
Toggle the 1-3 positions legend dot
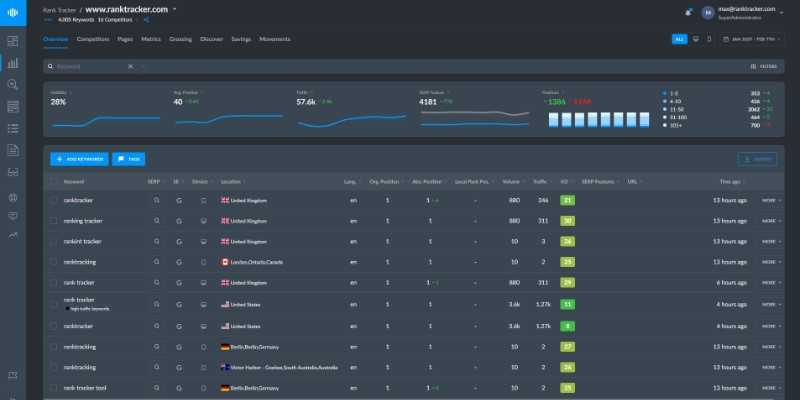[x=664, y=93]
